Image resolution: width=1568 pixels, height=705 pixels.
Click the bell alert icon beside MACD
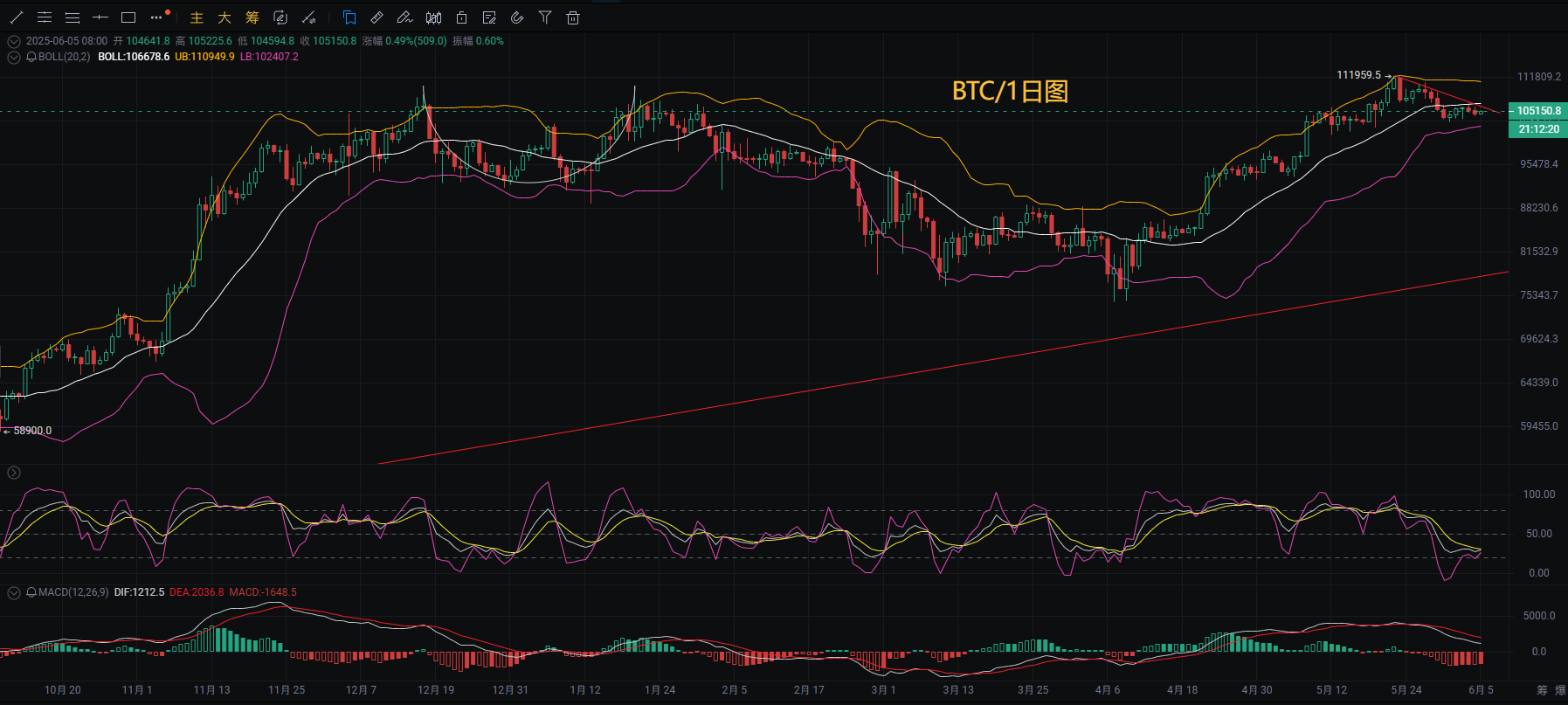click(31, 592)
